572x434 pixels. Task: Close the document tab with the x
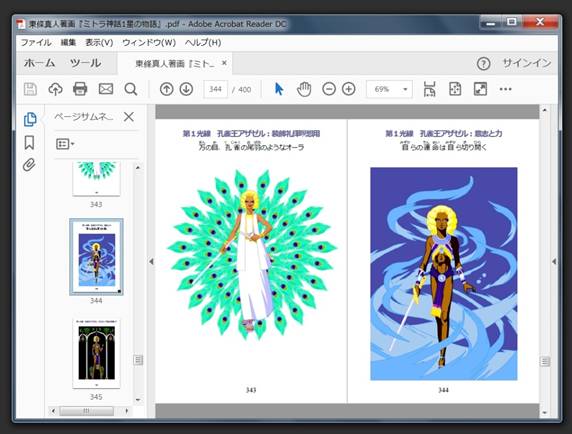coord(224,63)
